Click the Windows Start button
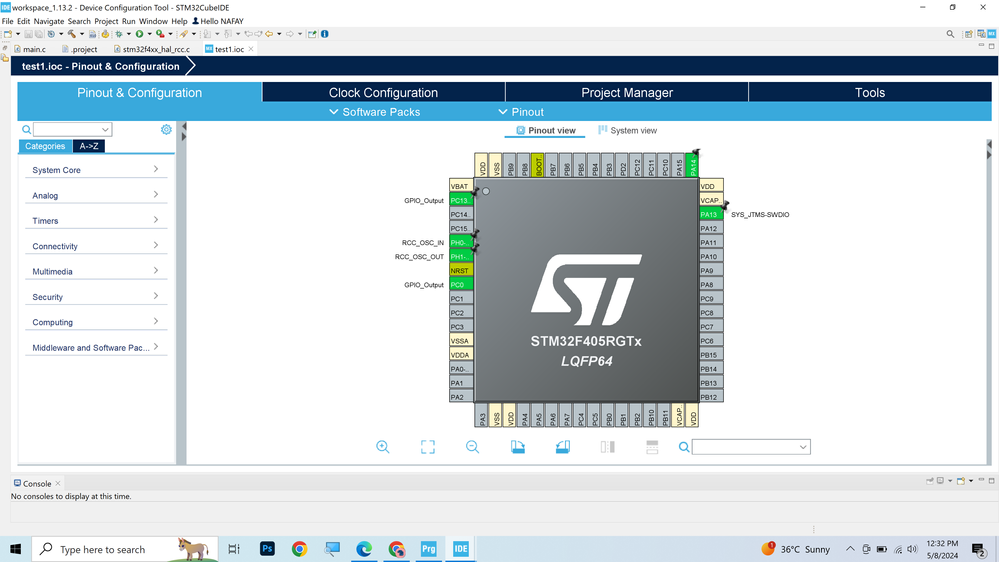999x562 pixels. [x=15, y=549]
